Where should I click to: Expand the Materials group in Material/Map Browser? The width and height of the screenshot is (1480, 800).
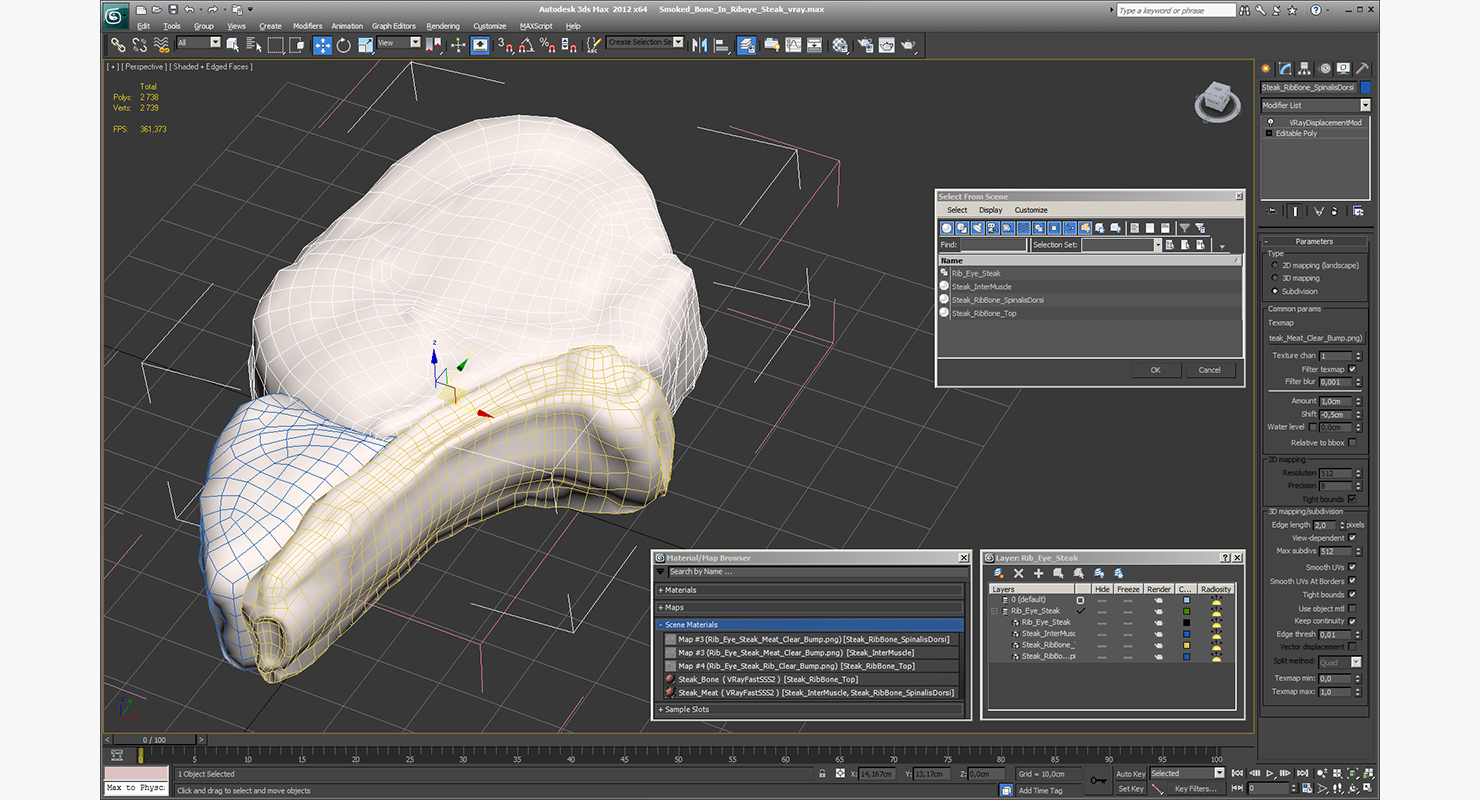coord(810,590)
